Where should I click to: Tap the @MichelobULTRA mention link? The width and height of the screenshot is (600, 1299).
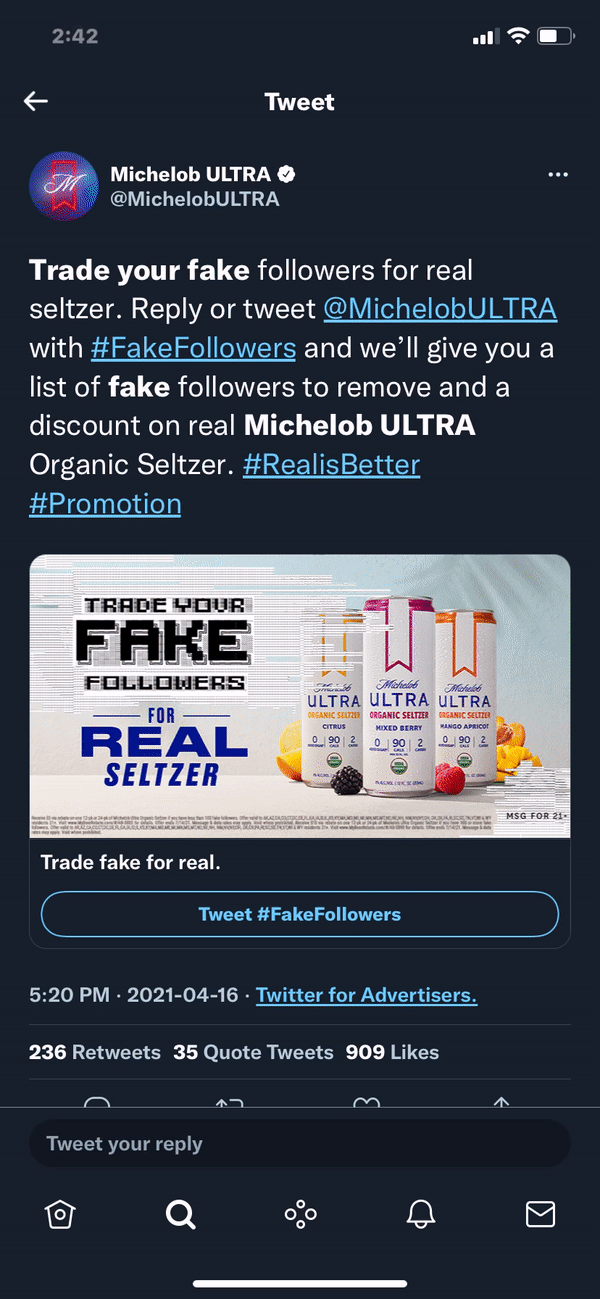point(440,309)
